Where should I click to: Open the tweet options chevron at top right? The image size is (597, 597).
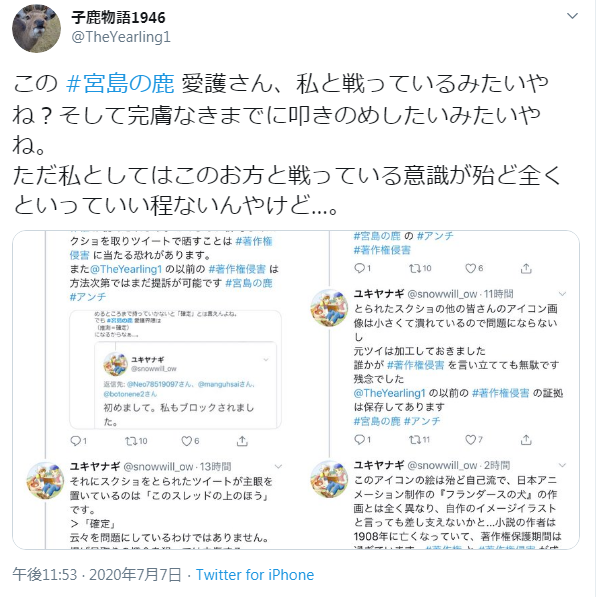coord(572,16)
